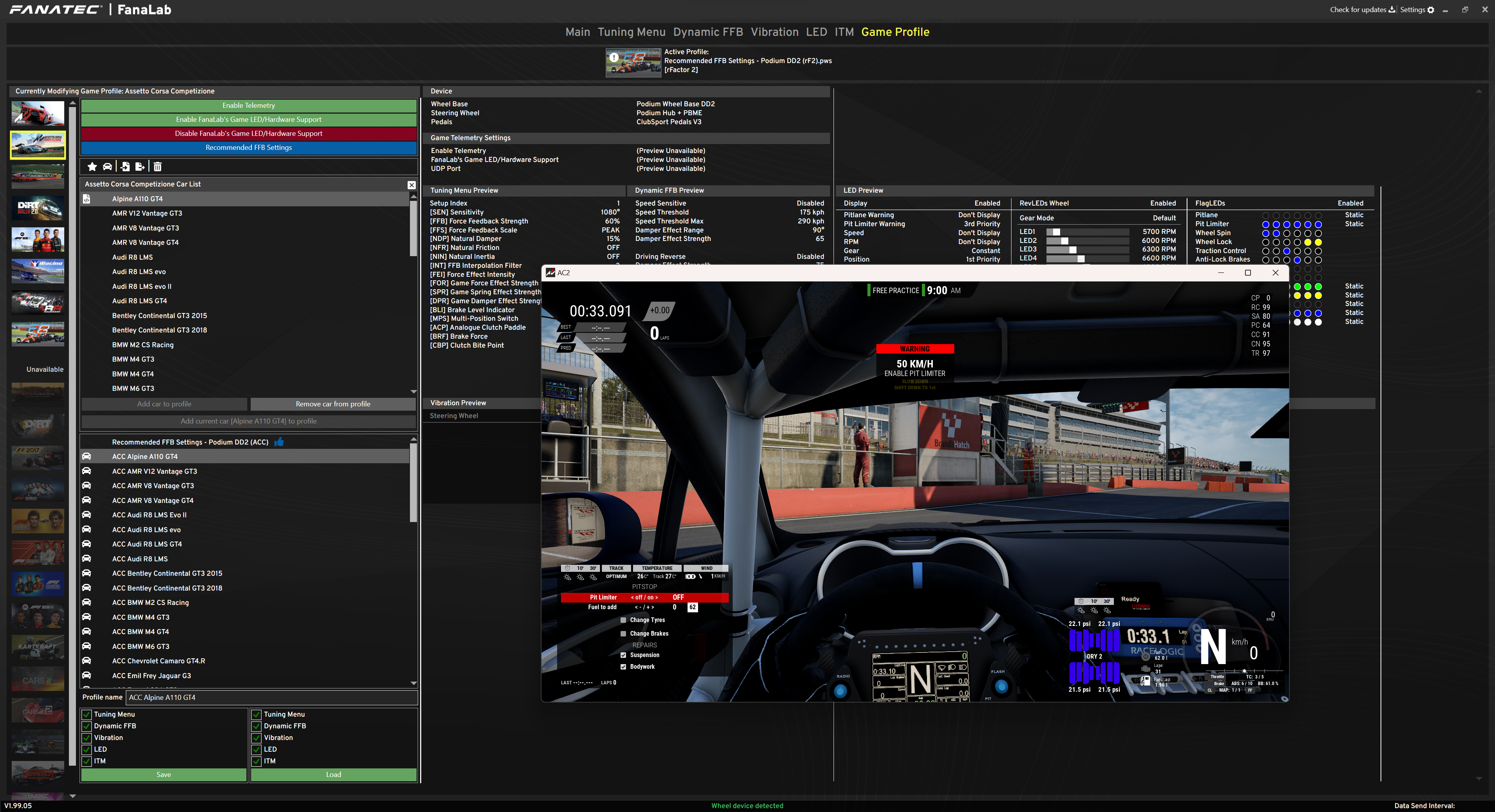Open the Tuning Menu tab
The image size is (1495, 812).
click(631, 32)
